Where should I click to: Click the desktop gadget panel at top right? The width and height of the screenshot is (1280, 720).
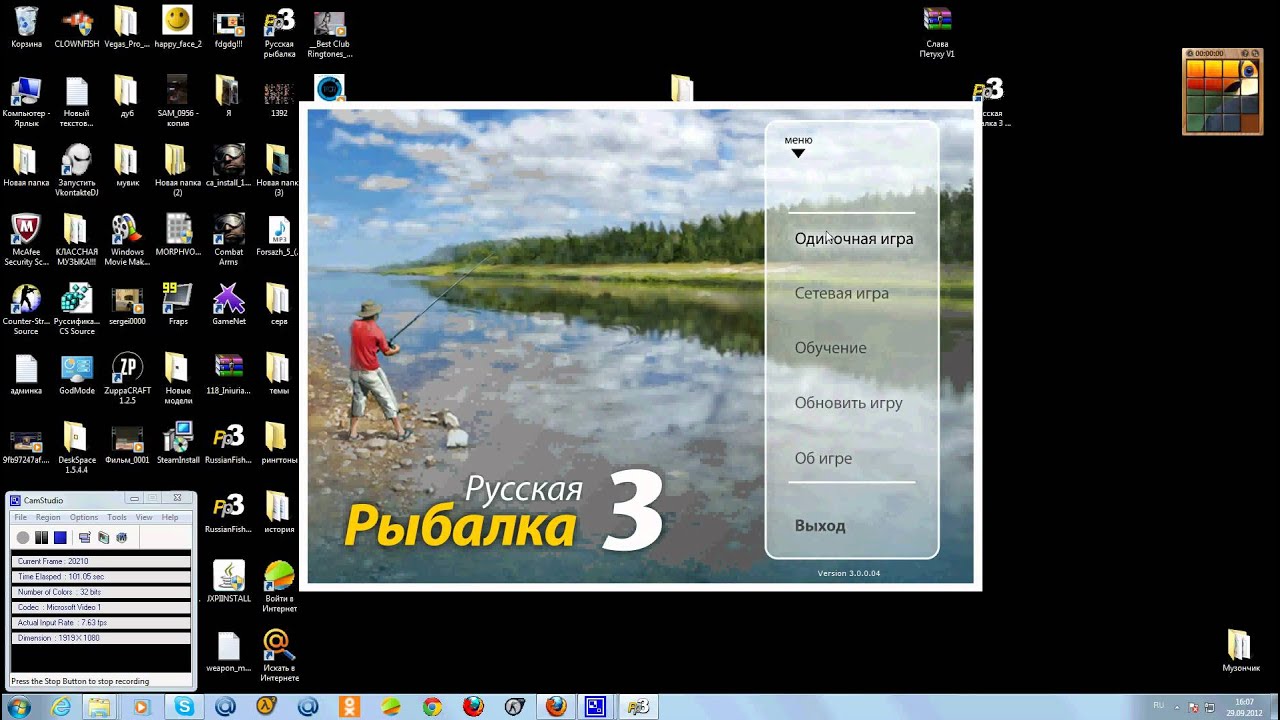click(x=1222, y=91)
